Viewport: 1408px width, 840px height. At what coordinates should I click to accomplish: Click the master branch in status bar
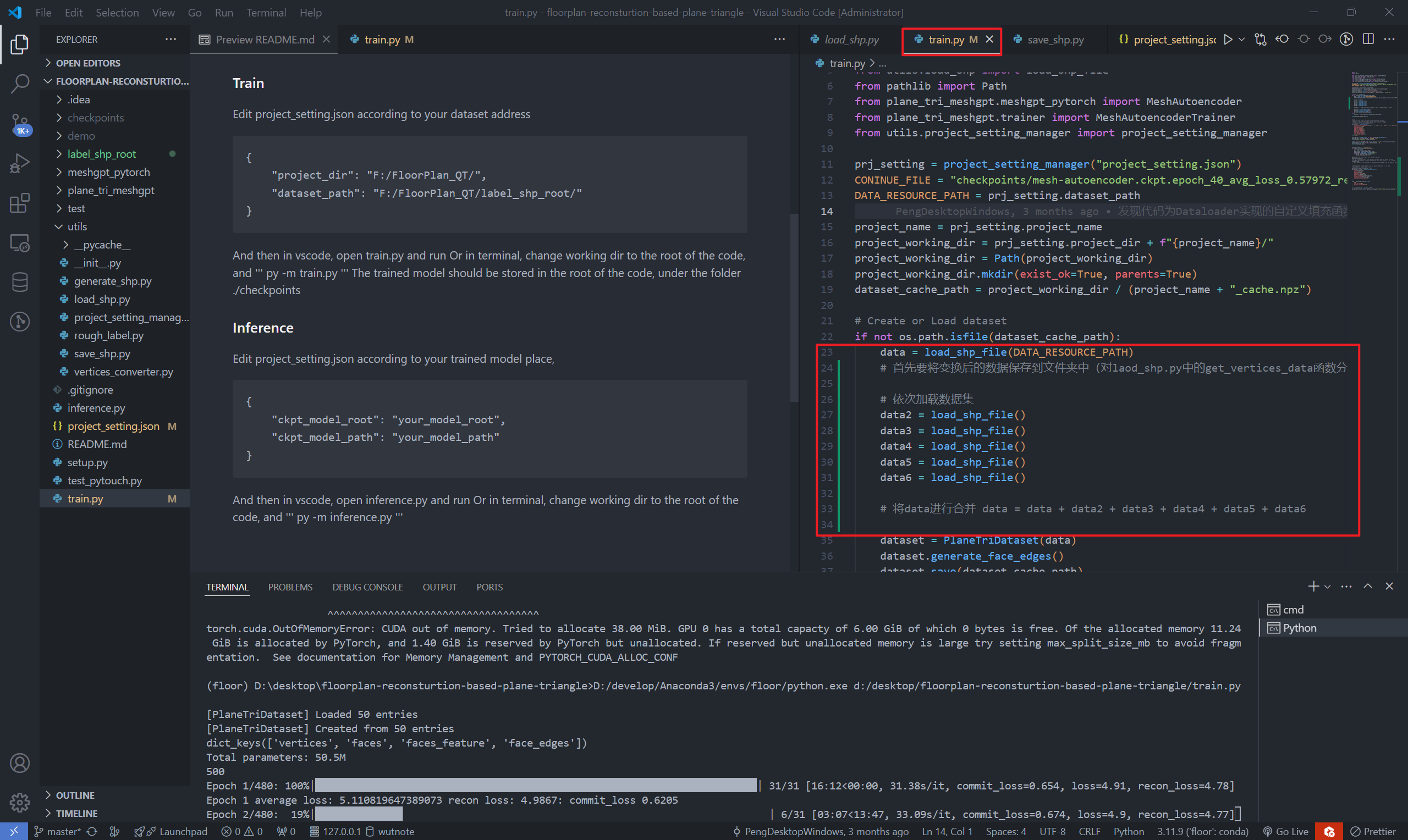(57, 832)
